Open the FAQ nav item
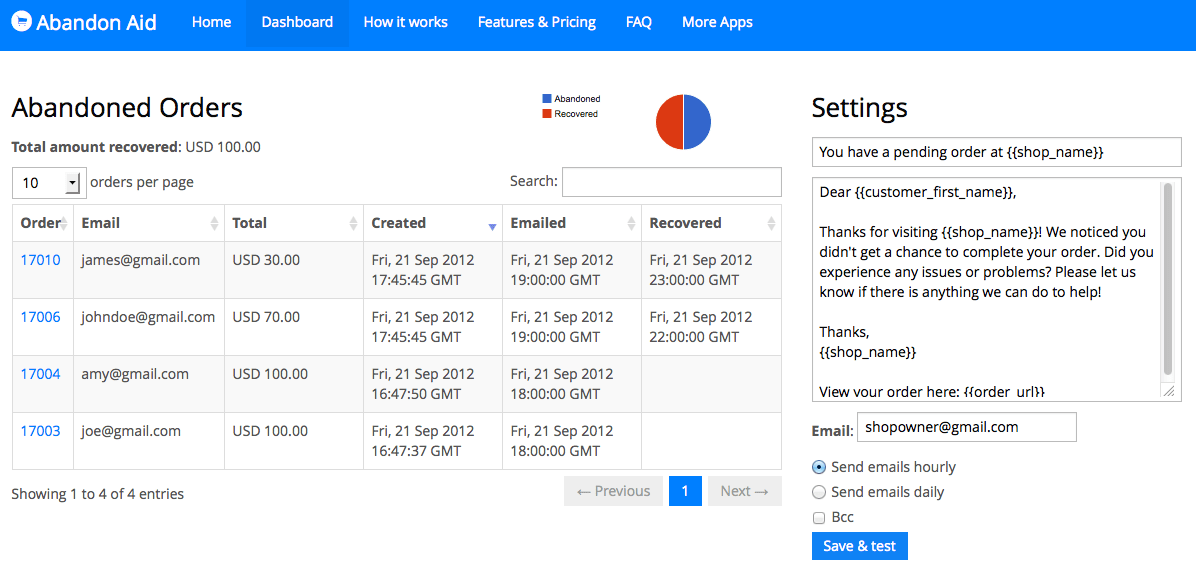This screenshot has width=1196, height=577. coord(638,22)
